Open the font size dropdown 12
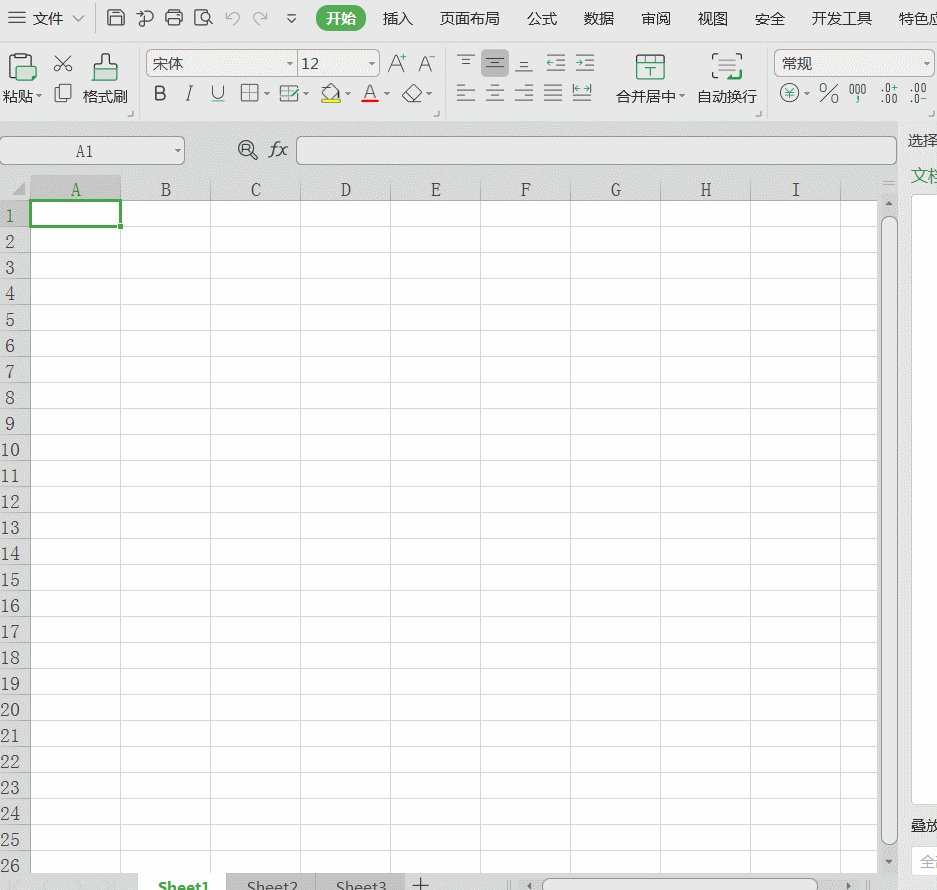937x890 pixels. click(x=372, y=63)
